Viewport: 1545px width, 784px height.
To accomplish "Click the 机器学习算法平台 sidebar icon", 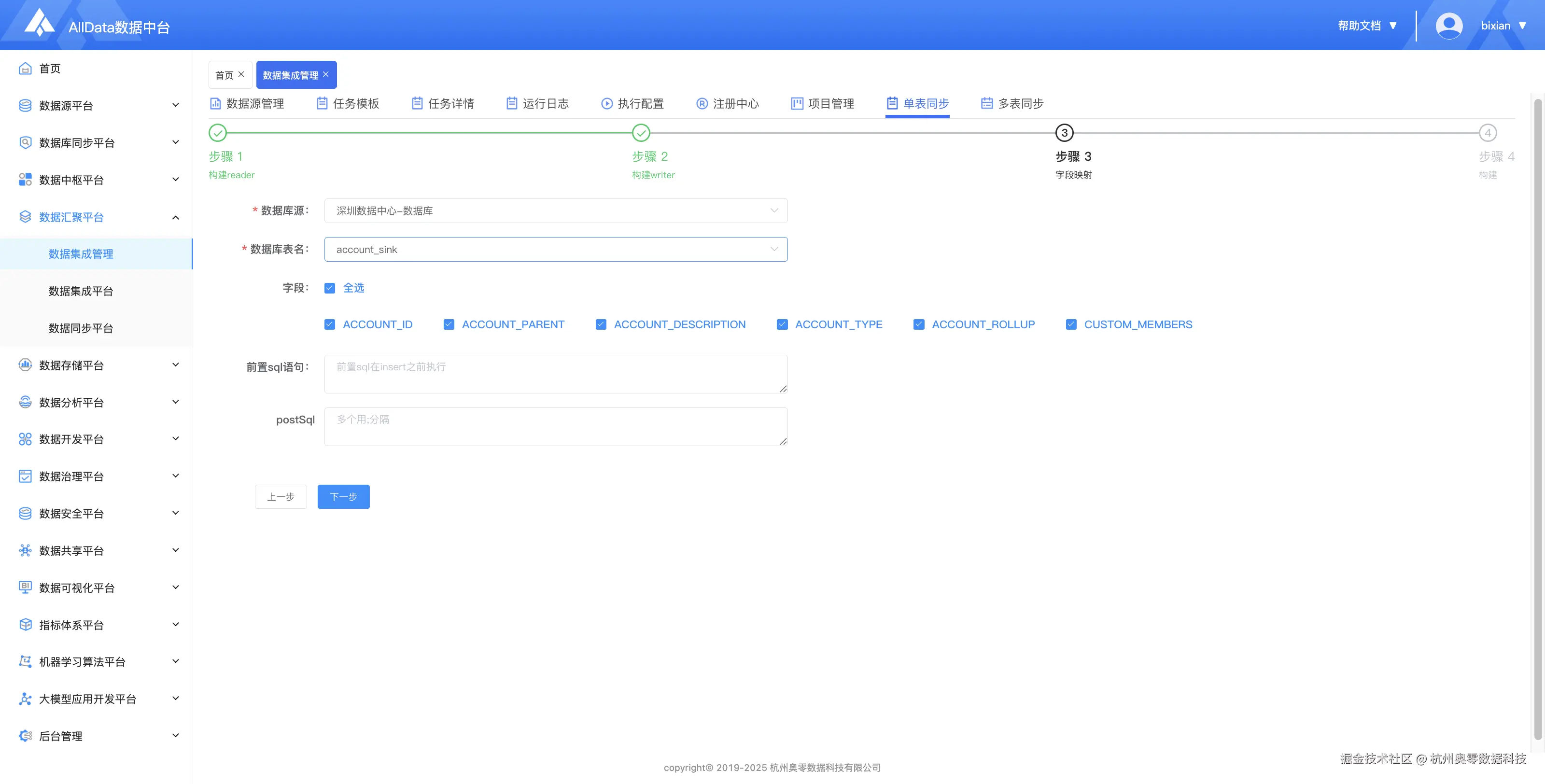I will (x=25, y=662).
